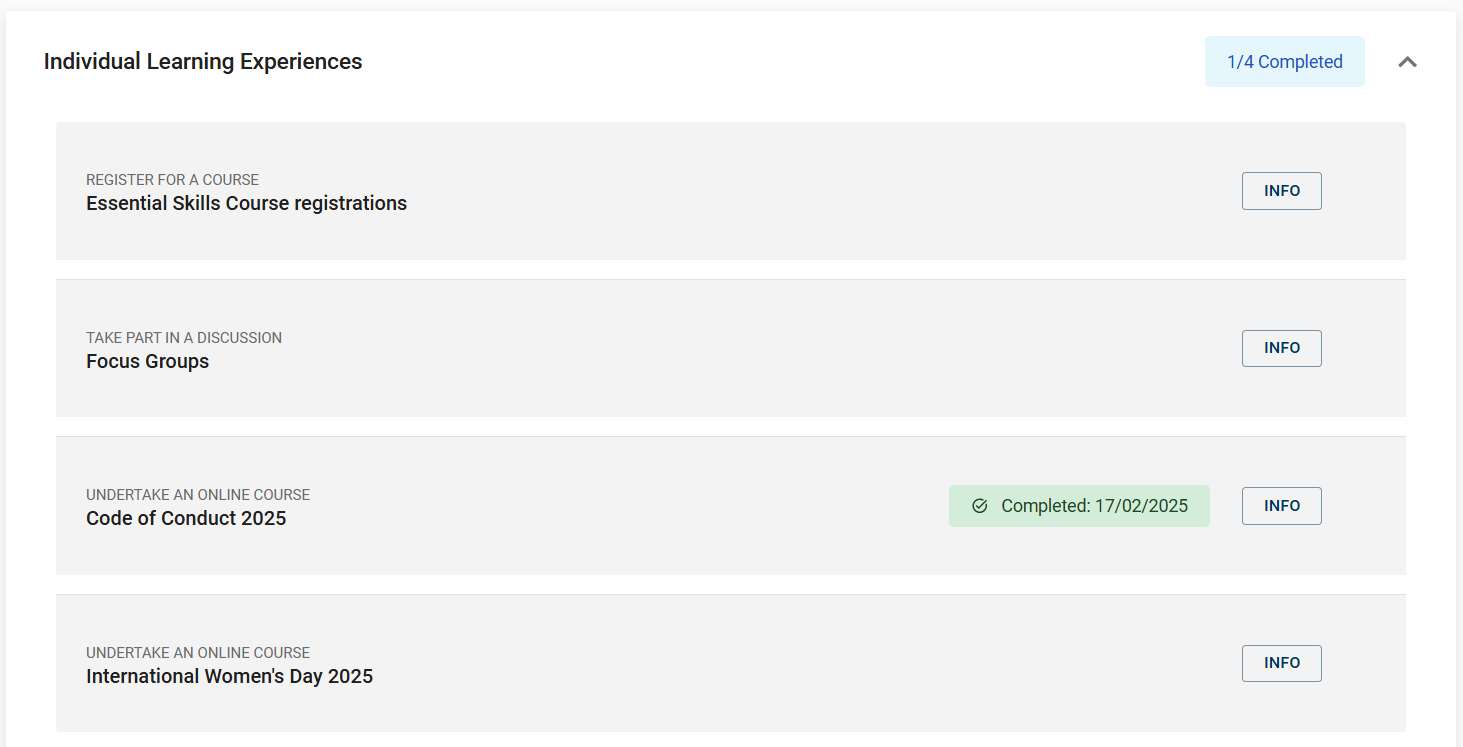Click the 1/4 Completed progress badge
1463x747 pixels.
[1284, 61]
